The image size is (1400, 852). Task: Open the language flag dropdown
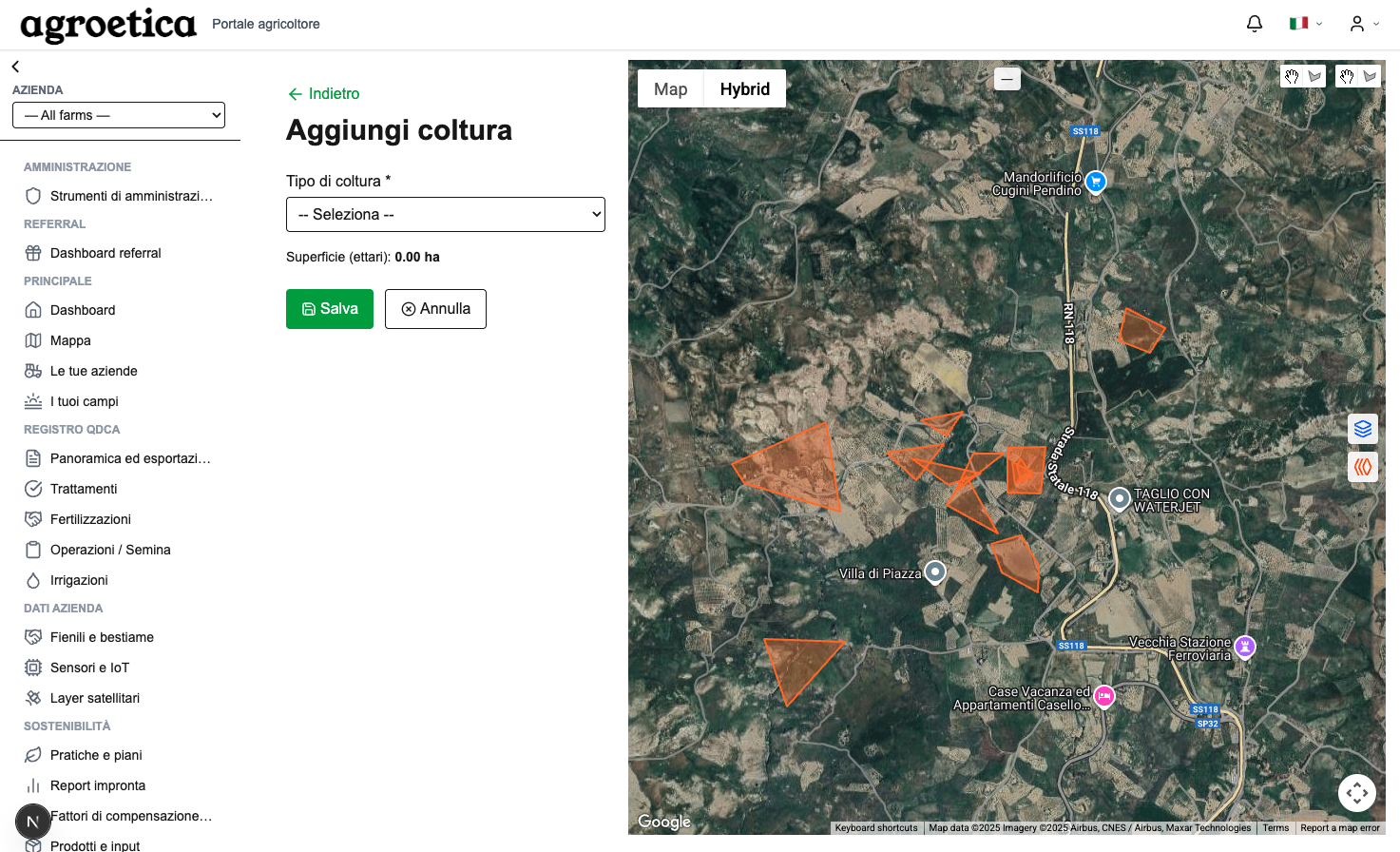1305,24
